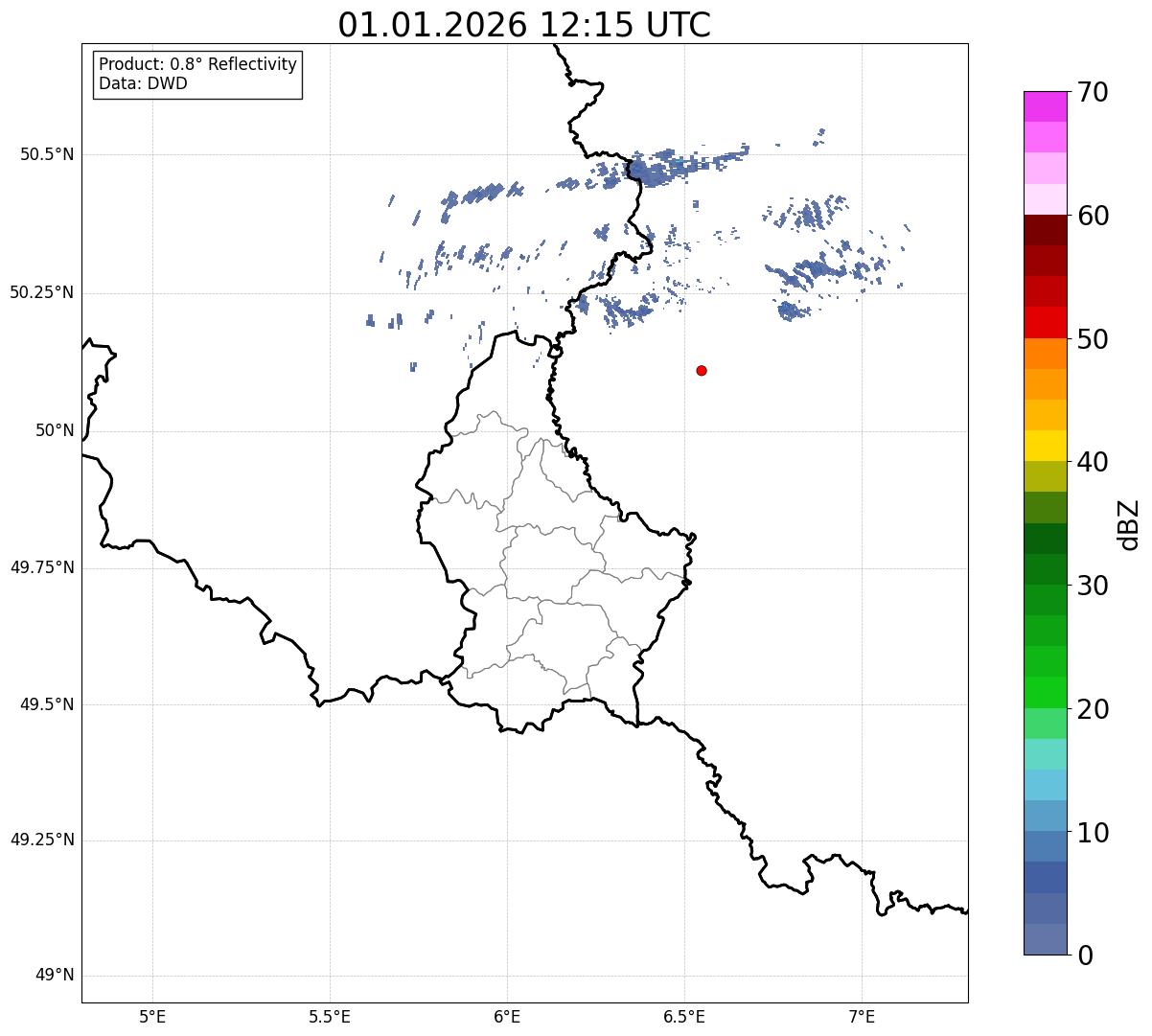
Task: Click the latitude label 49.75°N
Action: 42,567
